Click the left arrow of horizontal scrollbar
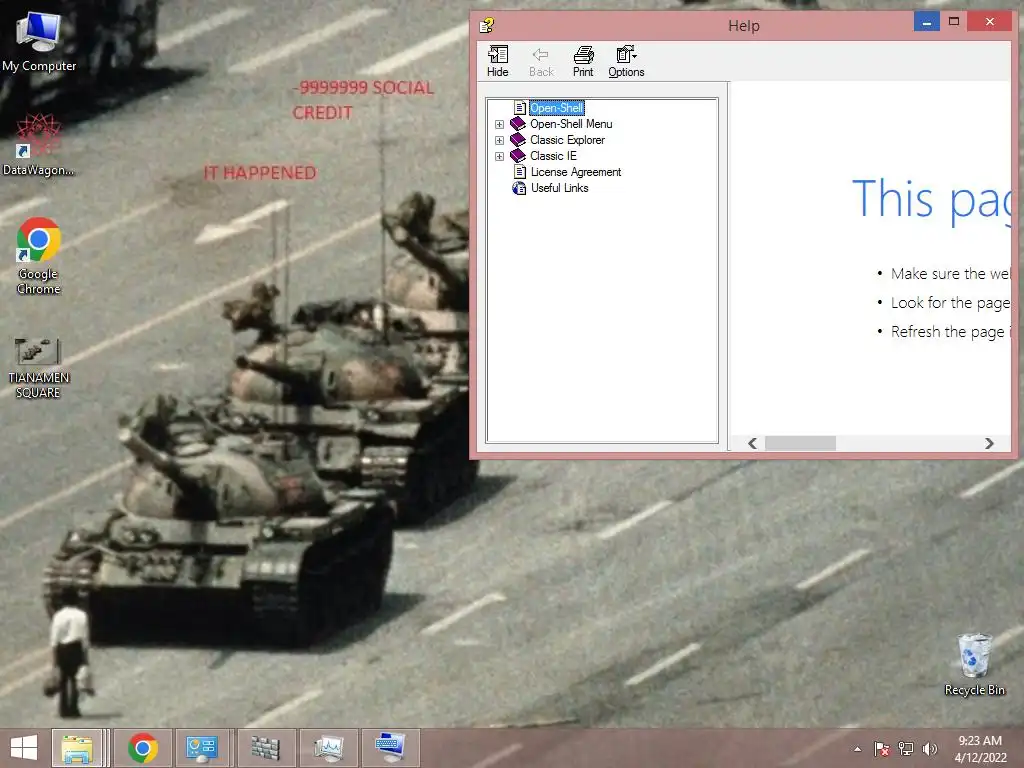Screen dimensions: 1024x768 click(752, 443)
